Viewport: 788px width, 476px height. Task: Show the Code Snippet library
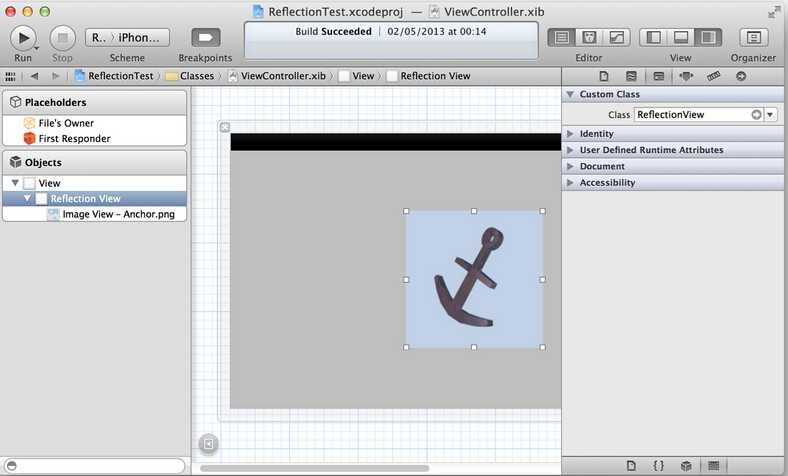[658, 465]
